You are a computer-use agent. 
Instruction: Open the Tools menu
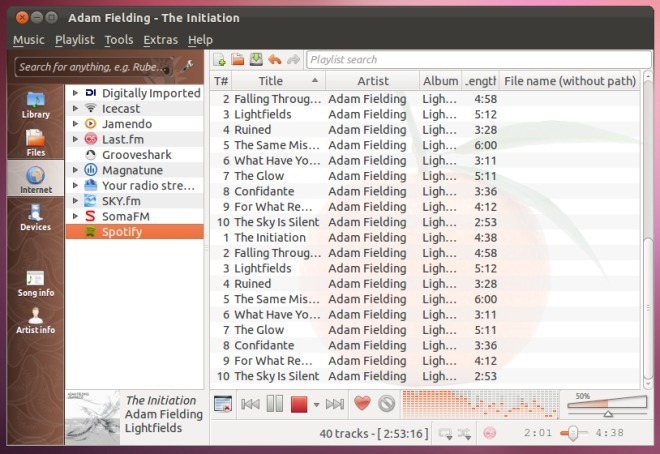119,40
